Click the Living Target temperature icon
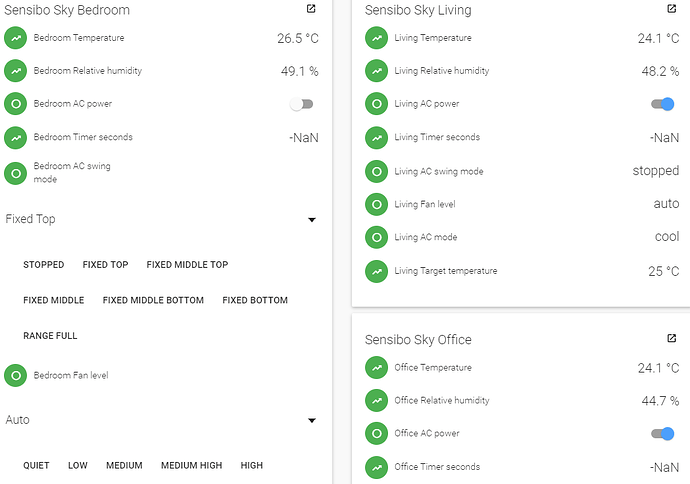 (x=376, y=271)
